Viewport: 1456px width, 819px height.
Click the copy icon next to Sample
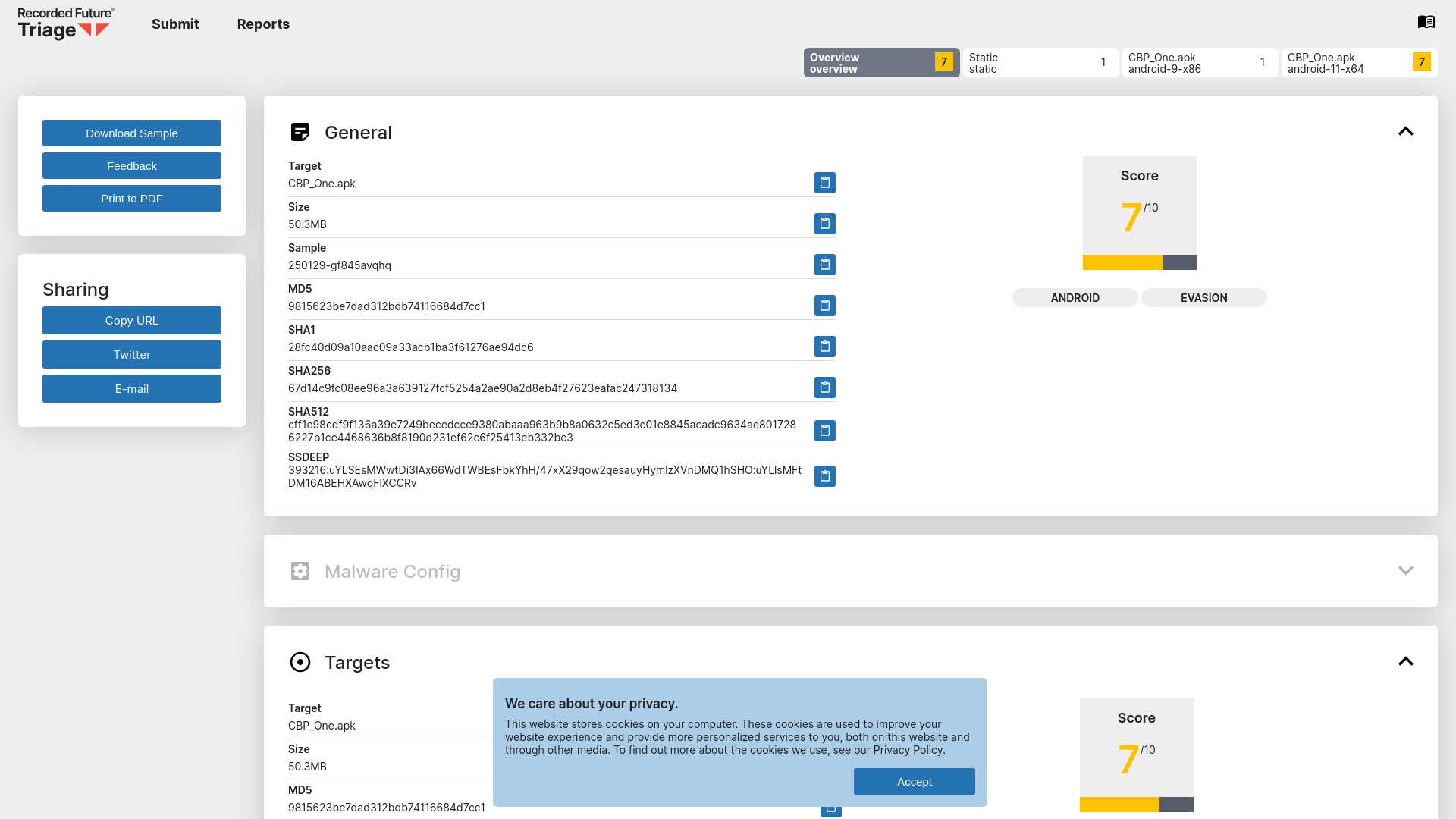point(825,265)
